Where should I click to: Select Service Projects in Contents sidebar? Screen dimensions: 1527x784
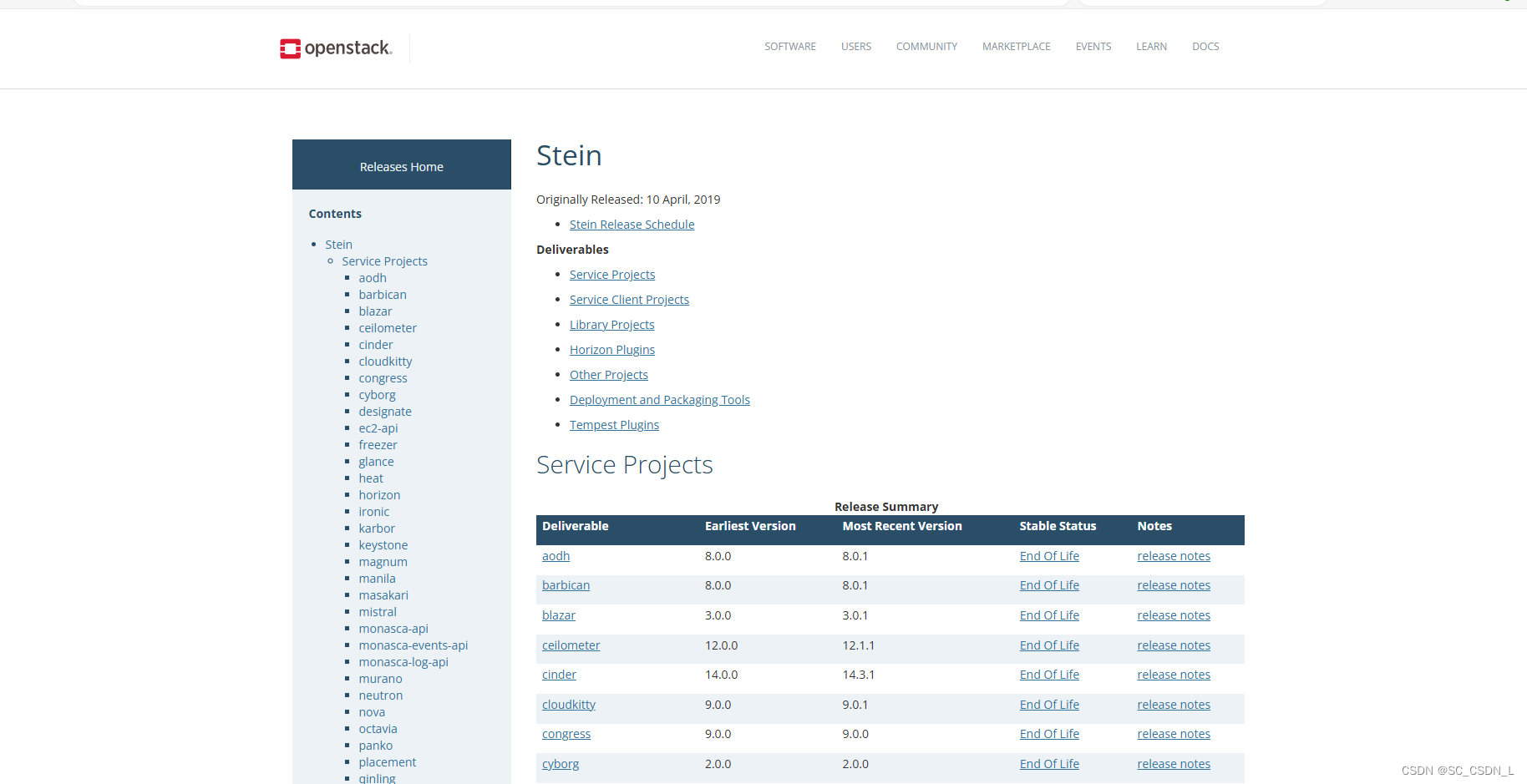385,261
